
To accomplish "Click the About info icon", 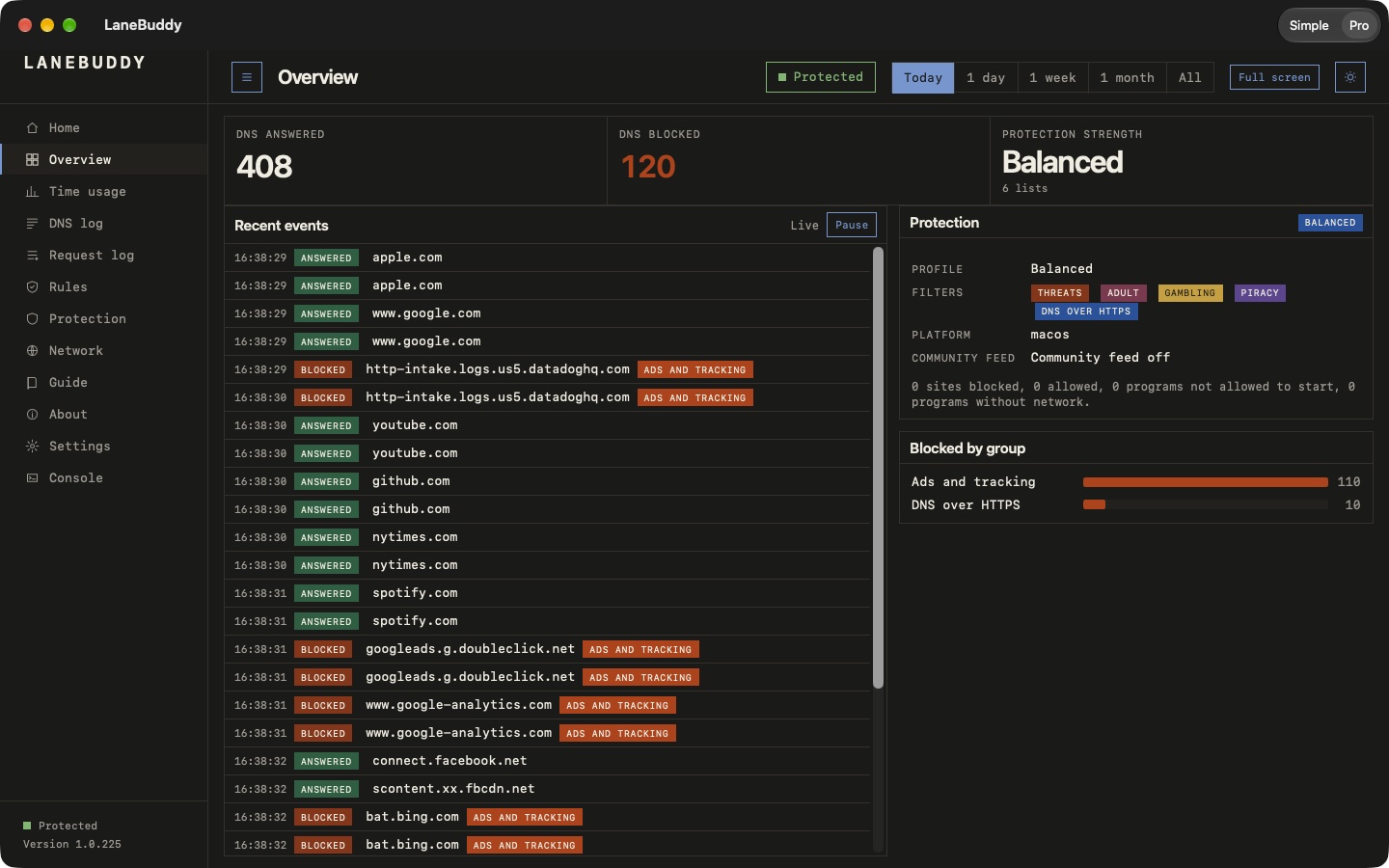I will 32,415.
